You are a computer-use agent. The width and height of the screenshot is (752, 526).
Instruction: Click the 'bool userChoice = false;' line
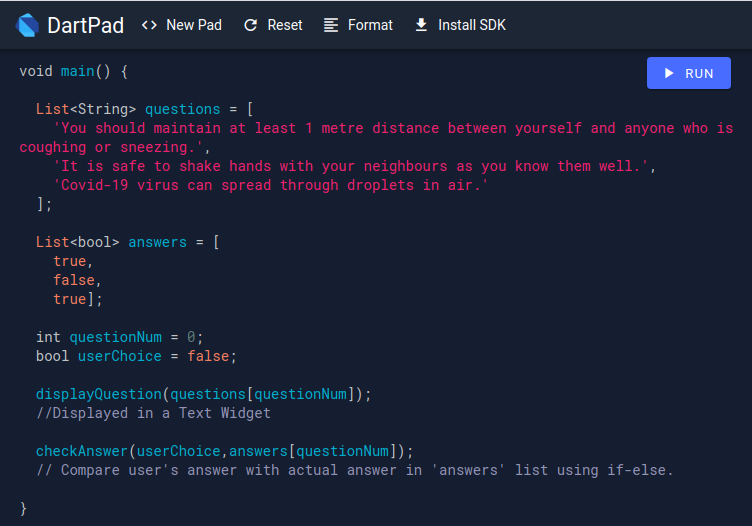(x=136, y=356)
